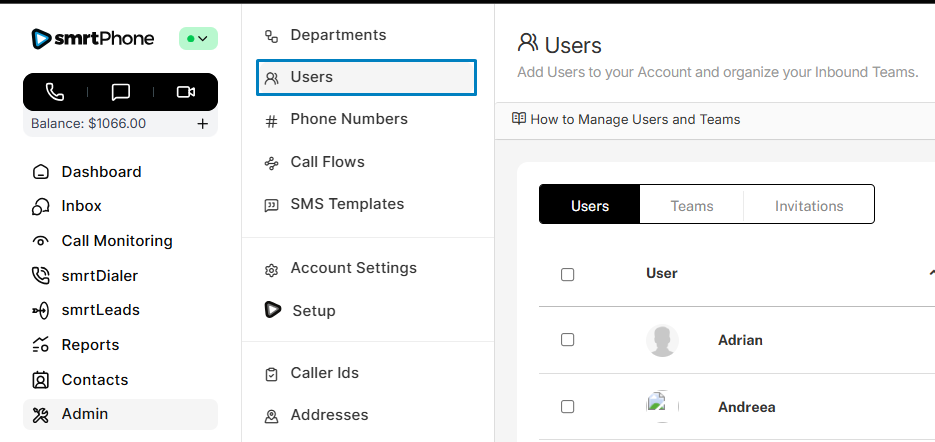Open the chat message icon in the black bar
This screenshot has height=442, width=935.
[x=121, y=92]
